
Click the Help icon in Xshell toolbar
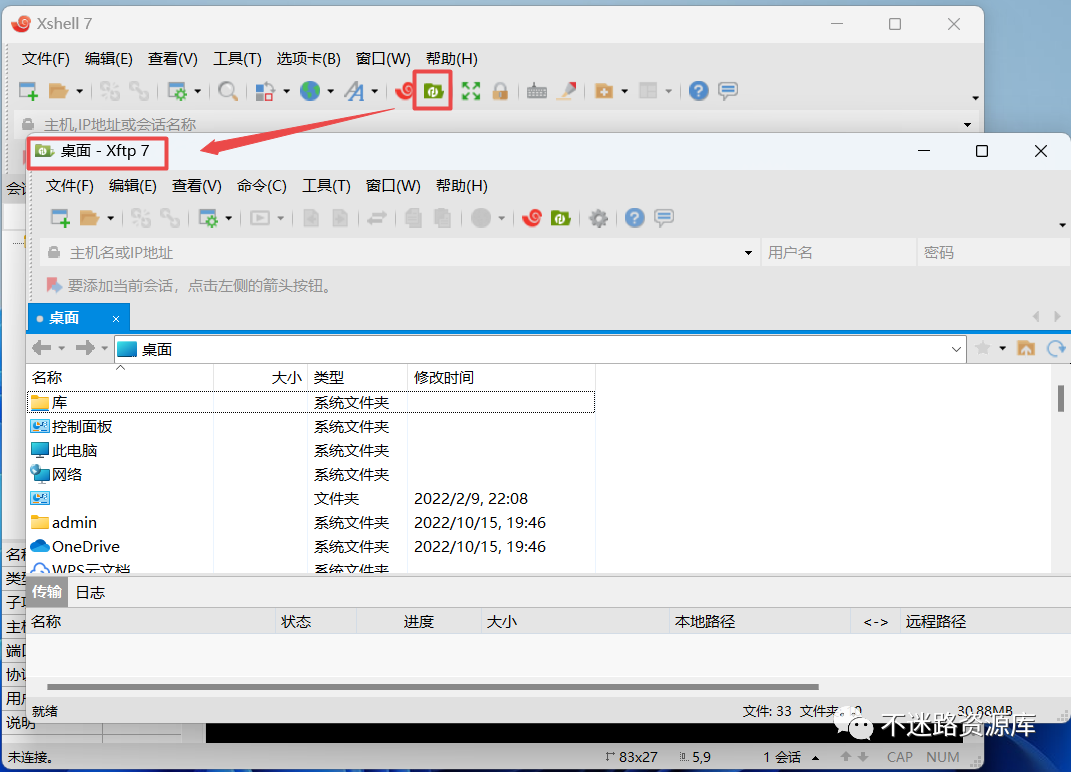[698, 91]
